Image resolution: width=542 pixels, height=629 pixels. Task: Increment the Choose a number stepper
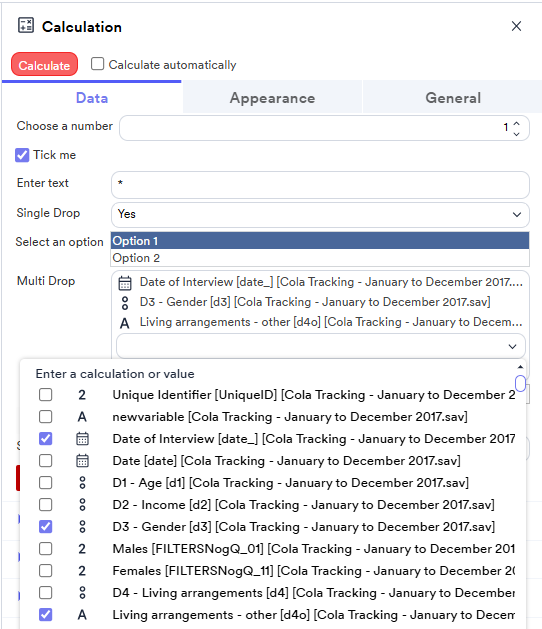pos(517,124)
